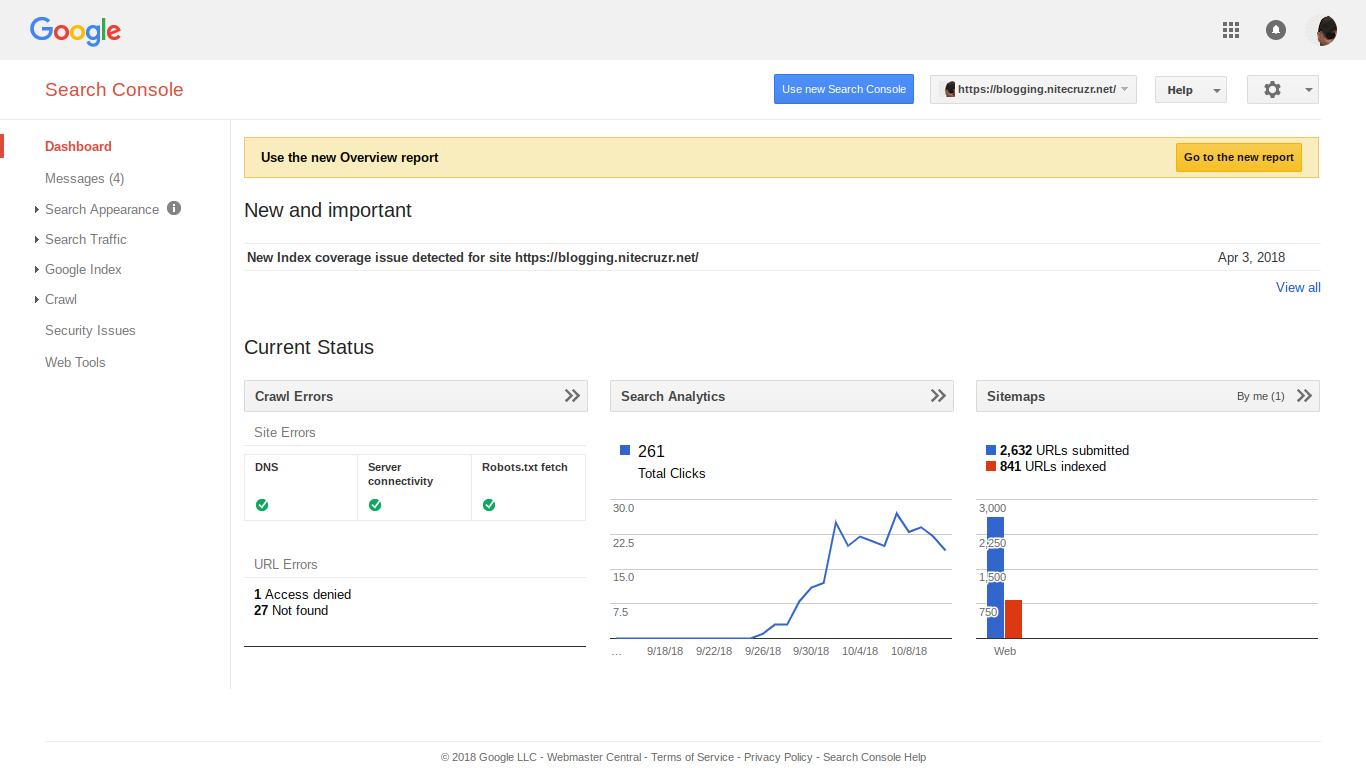Open Security Issues from sidebar
The height and width of the screenshot is (768, 1366).
point(90,330)
